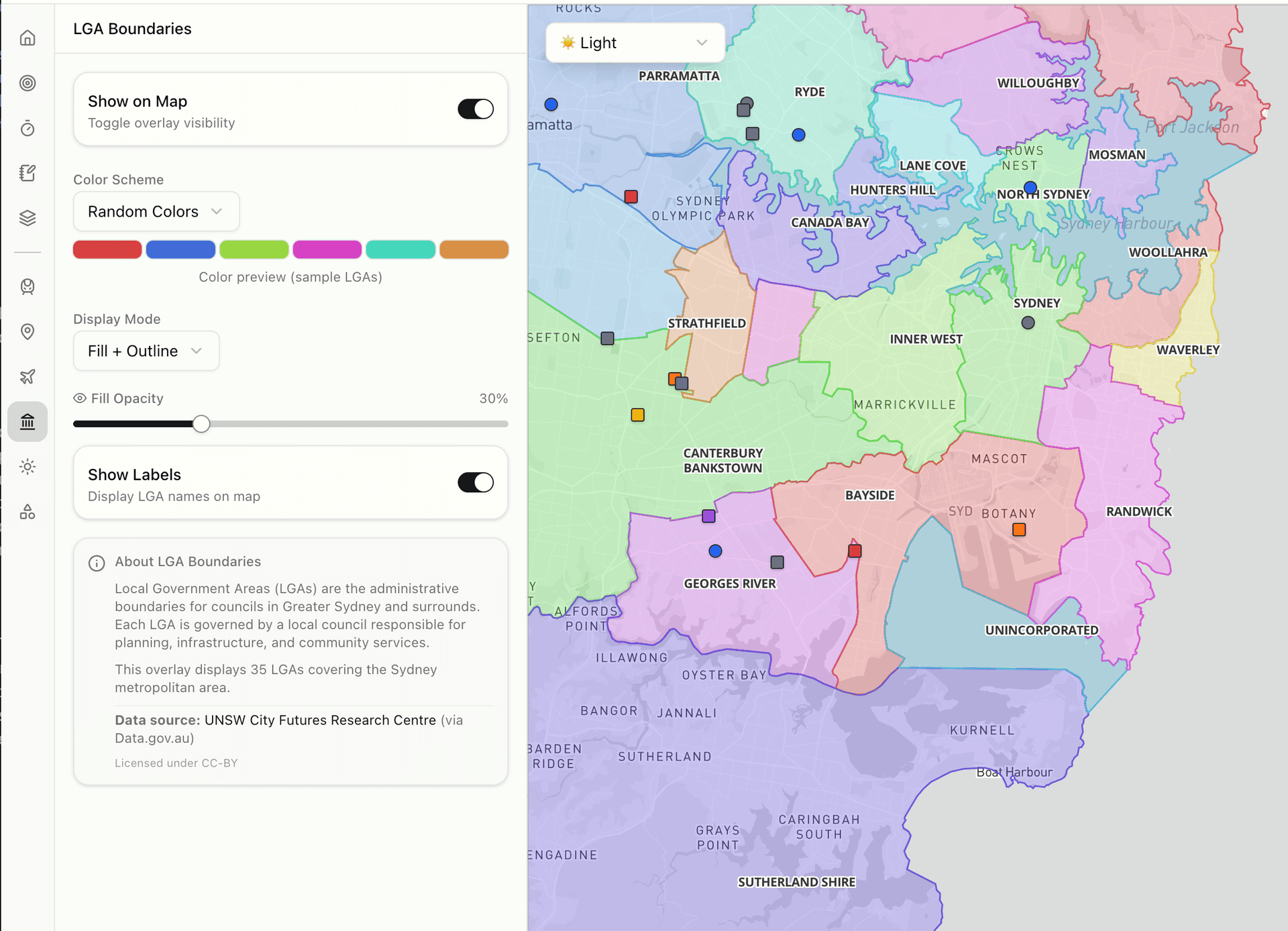Select the bank LGA Boundaries sidebar tab

click(28, 422)
